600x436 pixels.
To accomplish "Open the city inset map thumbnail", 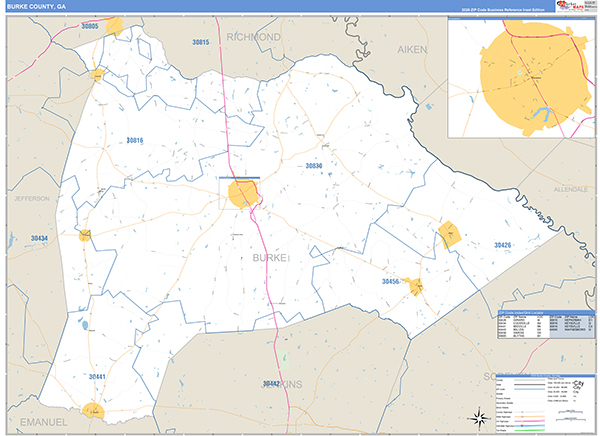I will point(519,76).
